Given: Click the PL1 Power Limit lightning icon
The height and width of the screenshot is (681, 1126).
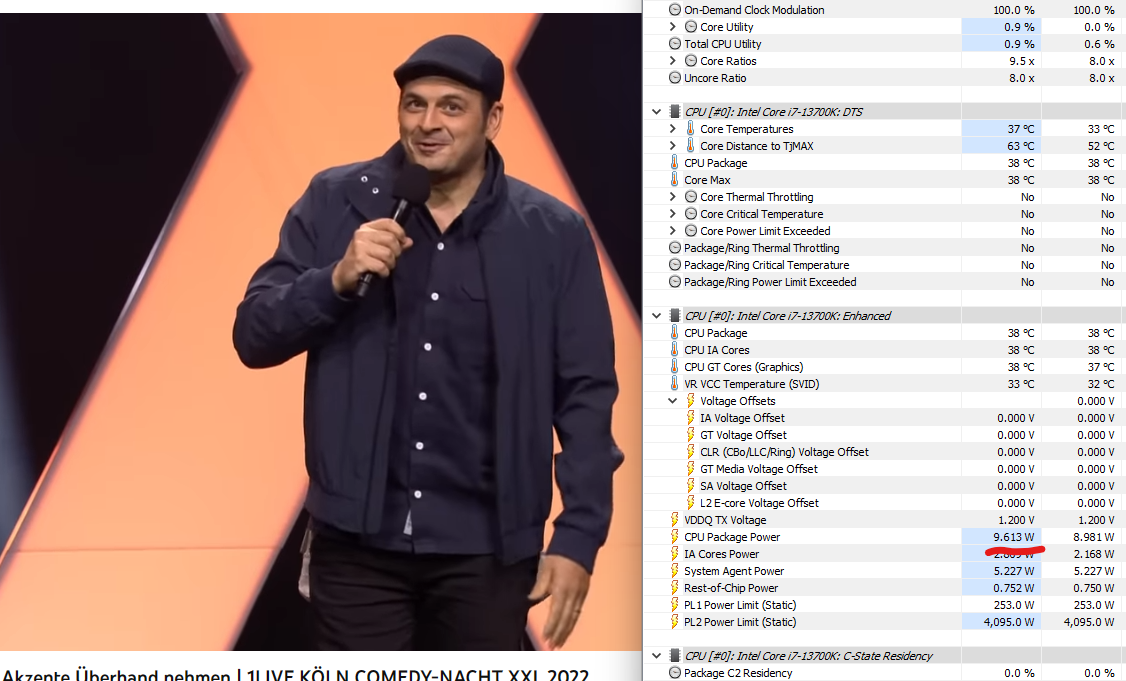Looking at the screenshot, I should [674, 605].
